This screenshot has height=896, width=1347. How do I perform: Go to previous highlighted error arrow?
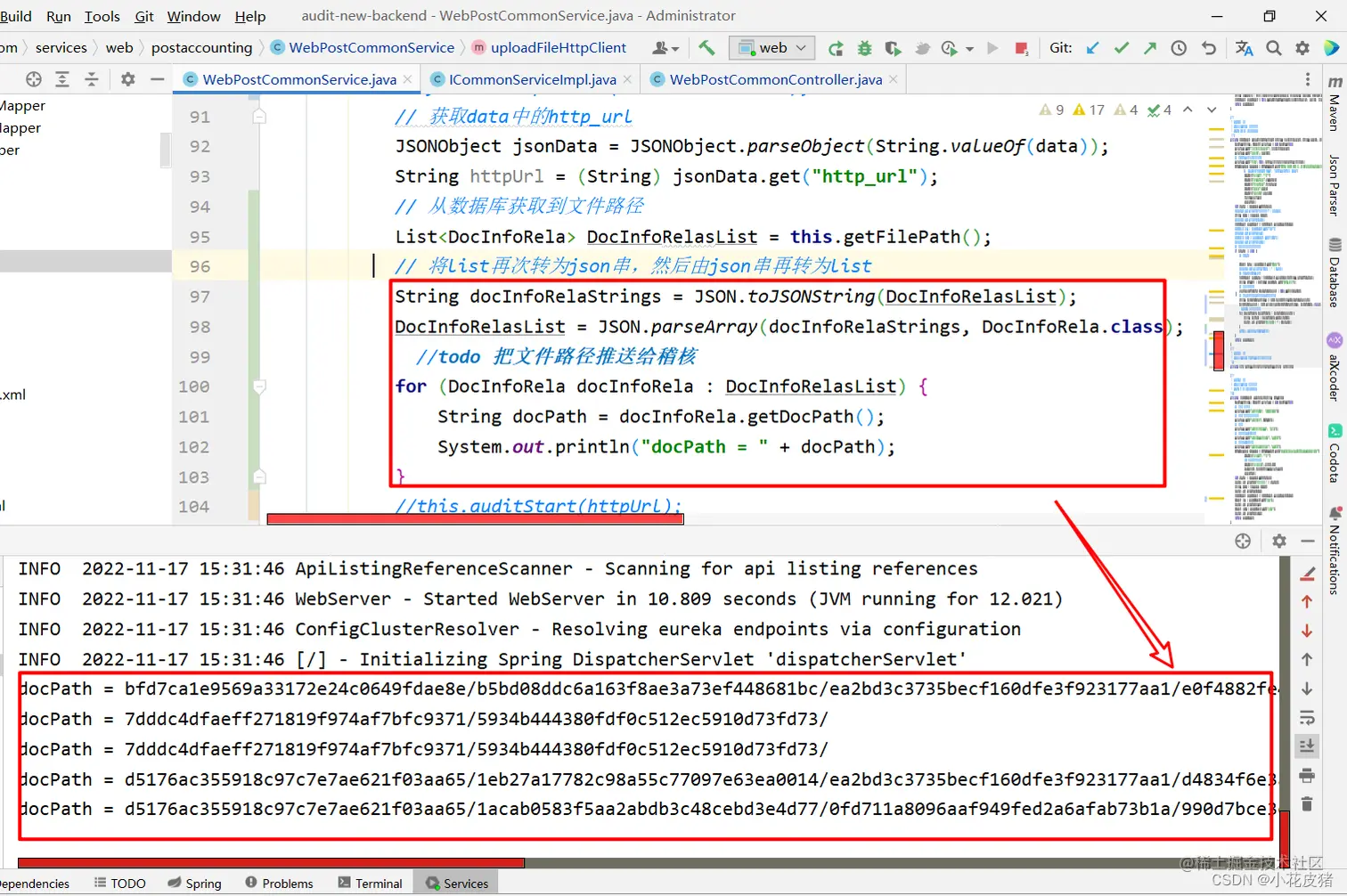pos(1188,110)
